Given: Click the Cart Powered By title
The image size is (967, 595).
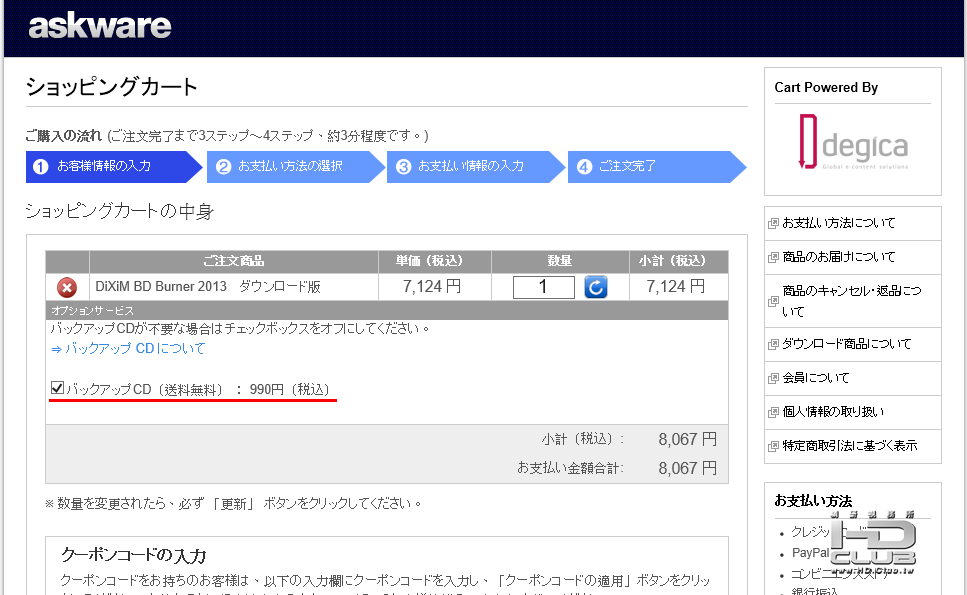Looking at the screenshot, I should tap(826, 88).
